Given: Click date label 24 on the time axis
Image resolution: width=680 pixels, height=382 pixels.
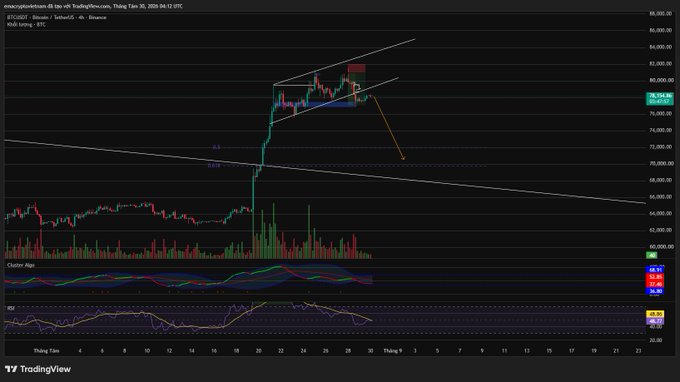Looking at the screenshot, I should [x=303, y=351].
